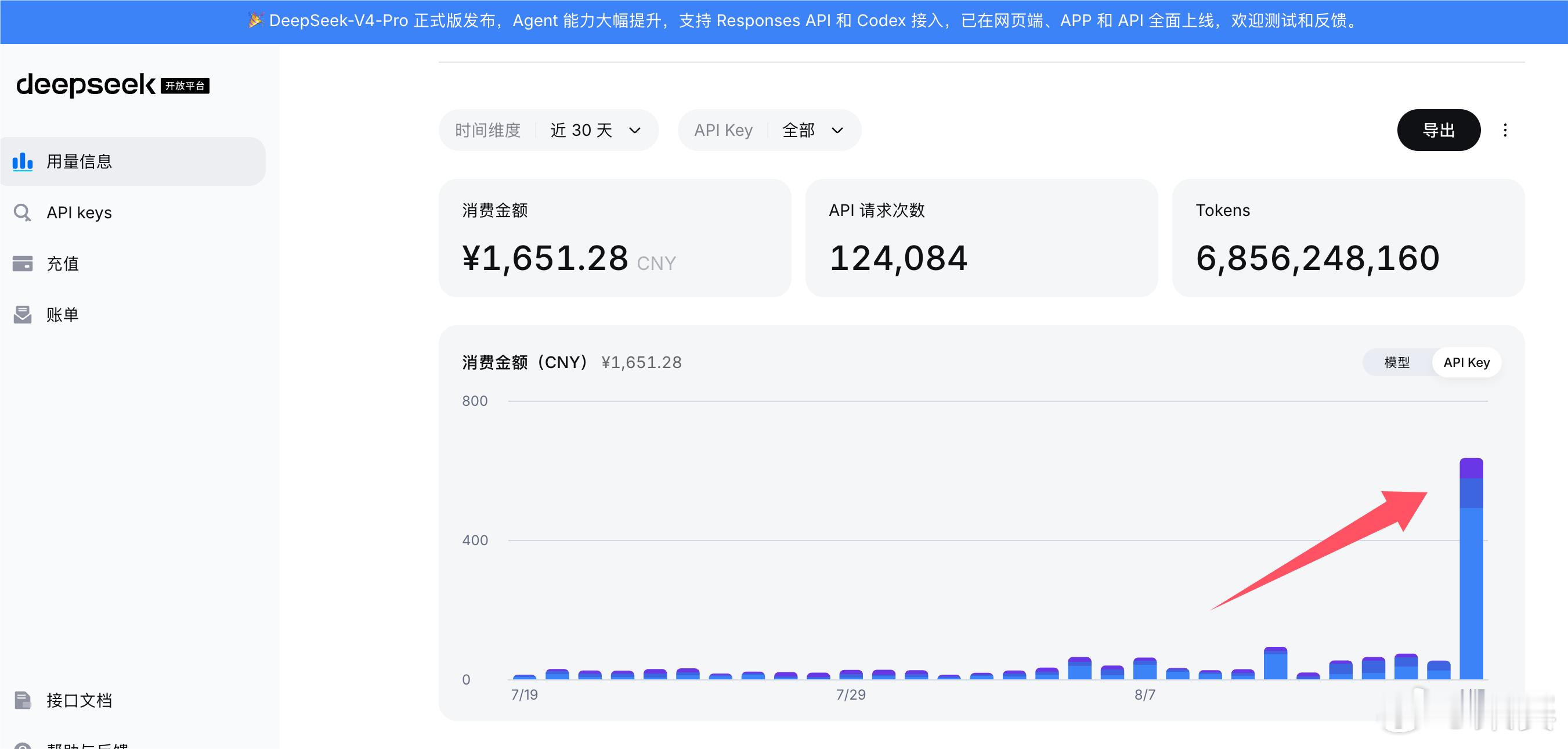Click the deepseek logo
1568x749 pixels.
[x=86, y=85]
